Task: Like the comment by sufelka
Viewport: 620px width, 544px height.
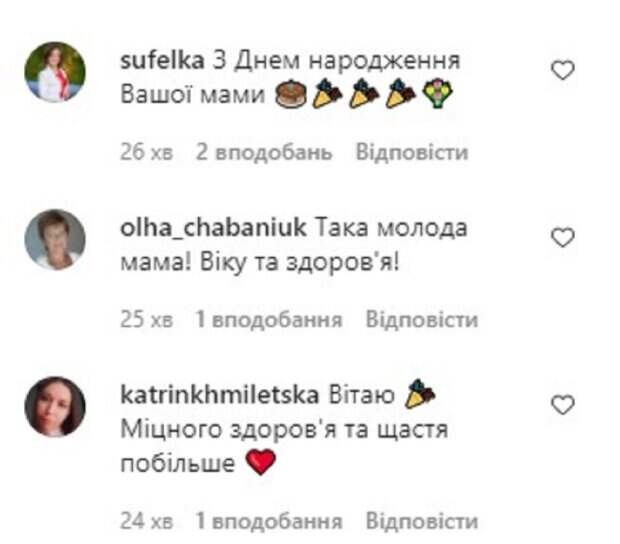Action: 563,70
